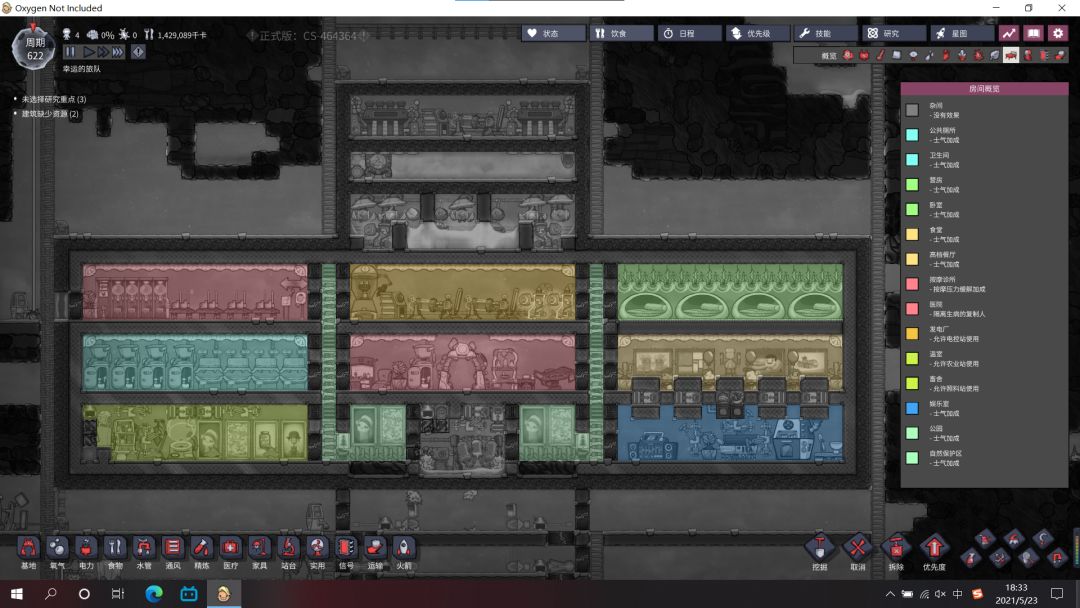Open the settings gear icon
1080x608 pixels.
[x=1058, y=33]
